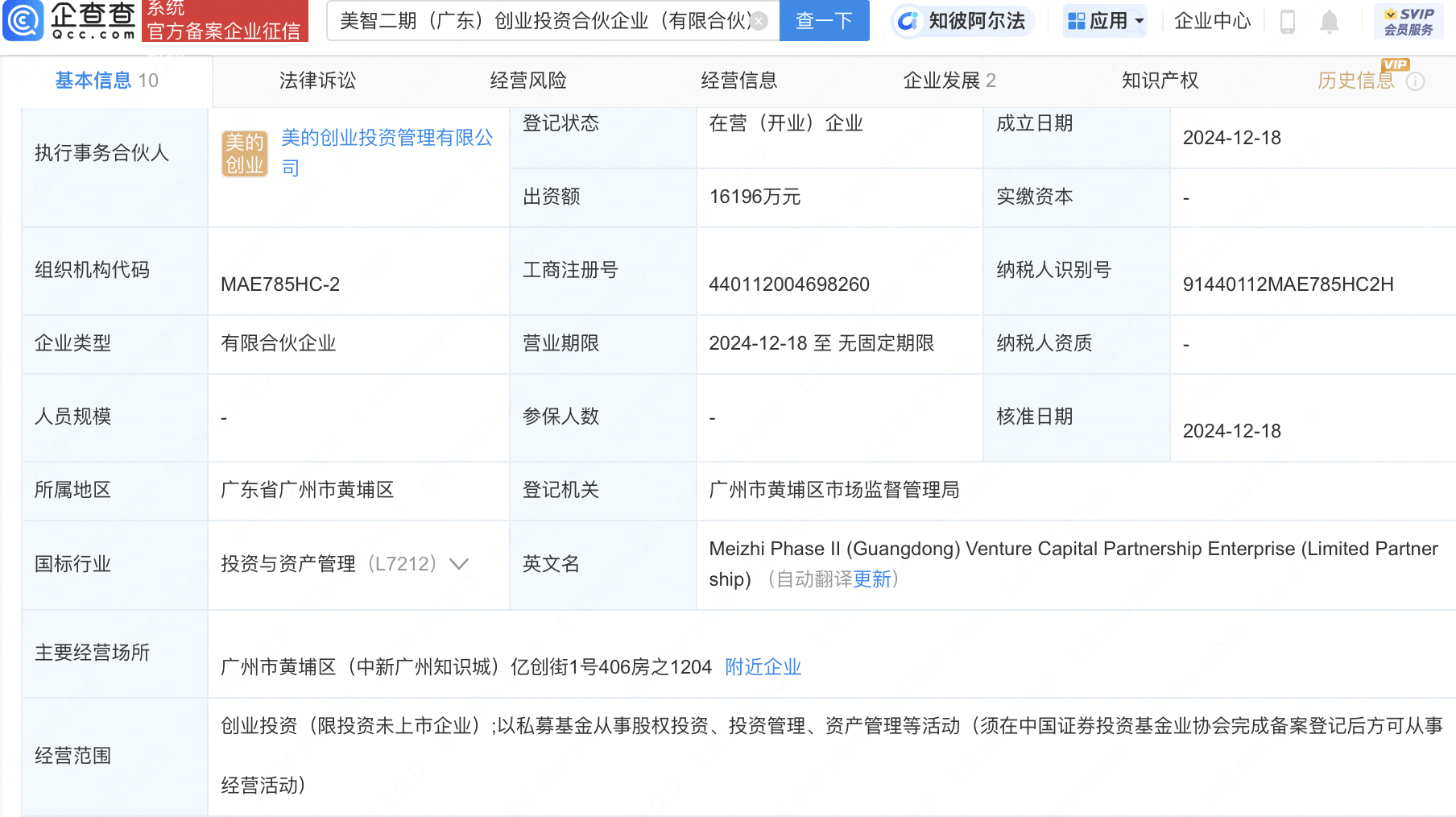1456x817 pixels.
Task: Switch to the 基本信息 tab
Action: tap(106, 81)
